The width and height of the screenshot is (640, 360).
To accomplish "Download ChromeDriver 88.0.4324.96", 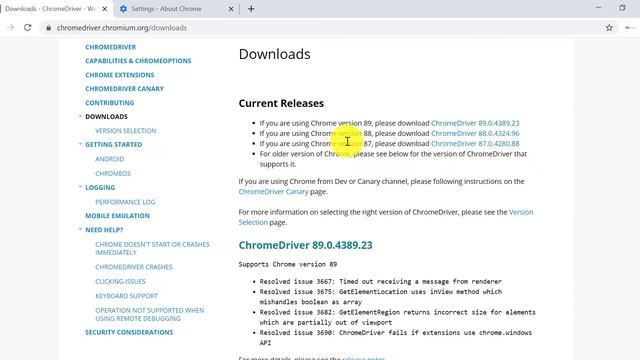I will [475, 133].
